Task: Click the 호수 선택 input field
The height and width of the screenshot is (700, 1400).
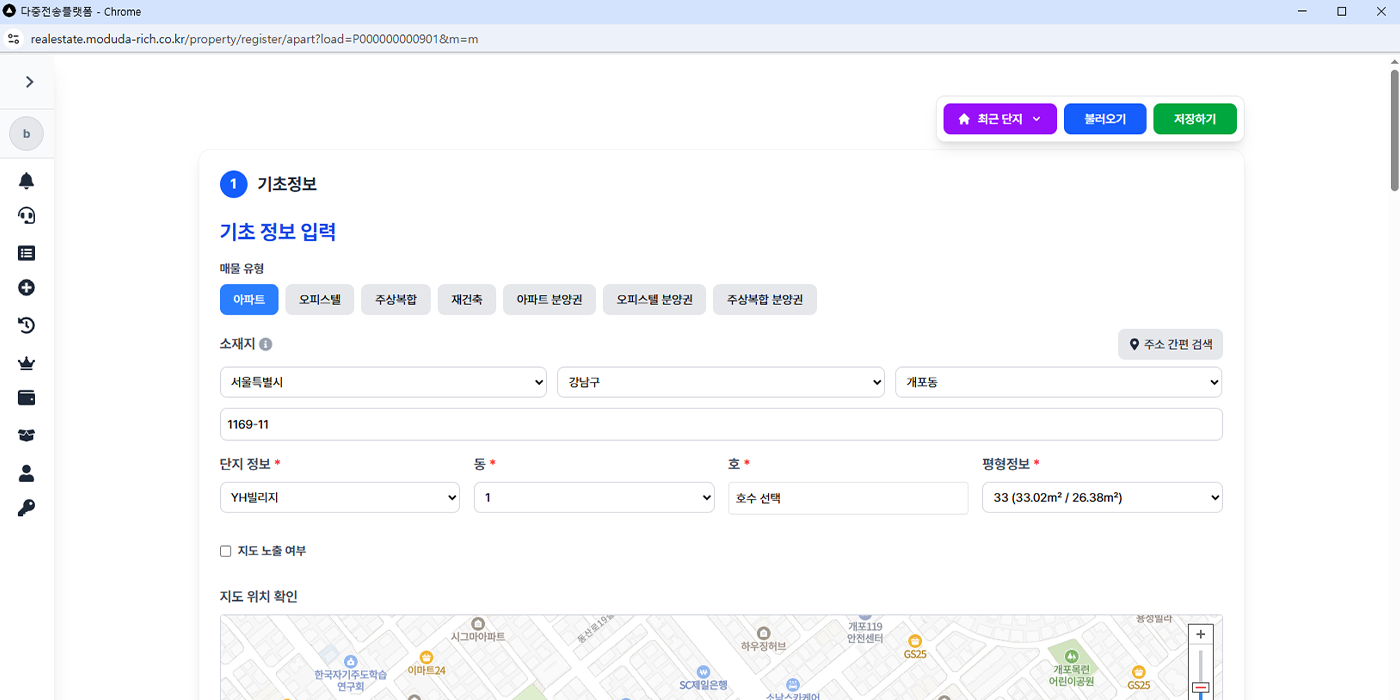Action: (848, 498)
